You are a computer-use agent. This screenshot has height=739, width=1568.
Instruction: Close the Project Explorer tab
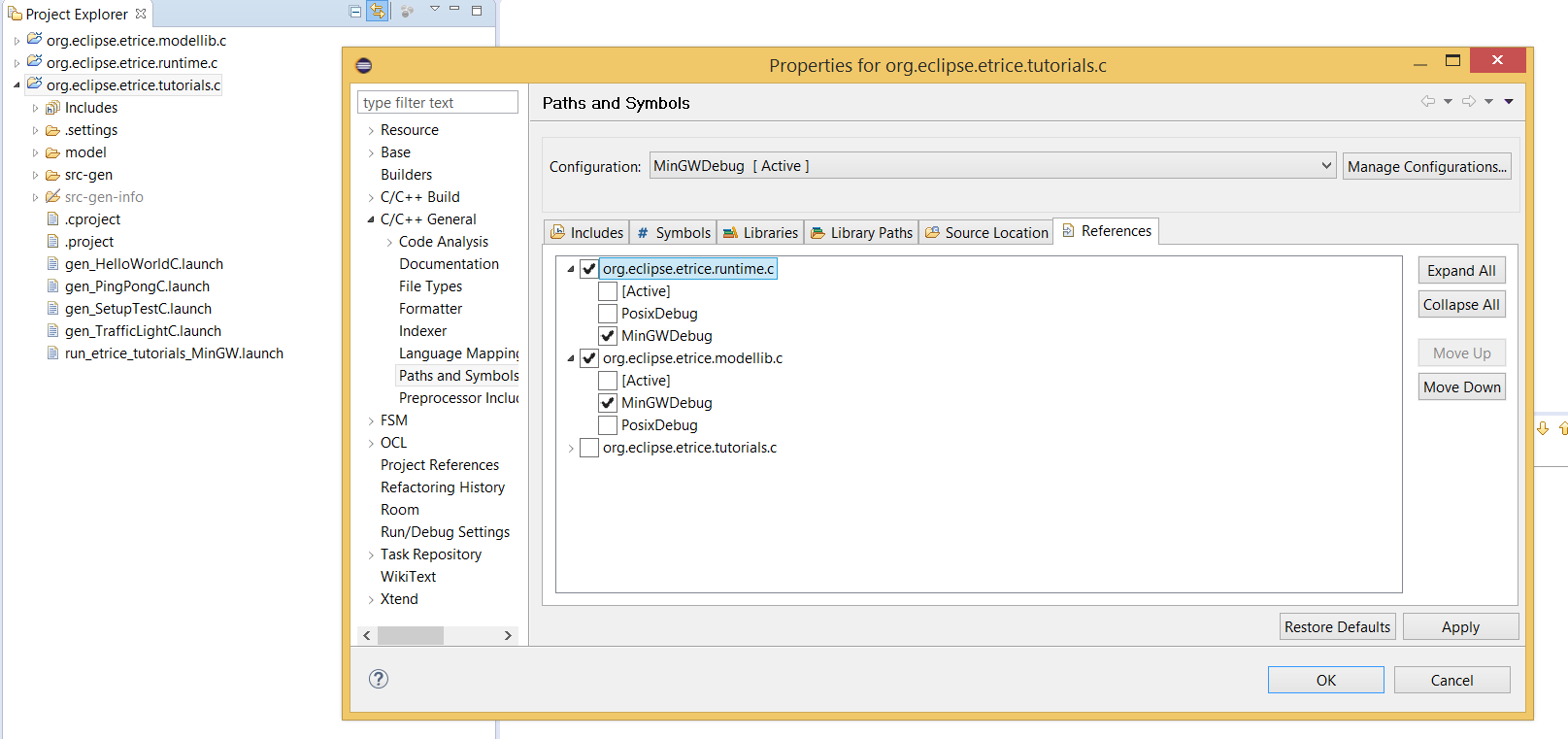(x=141, y=14)
